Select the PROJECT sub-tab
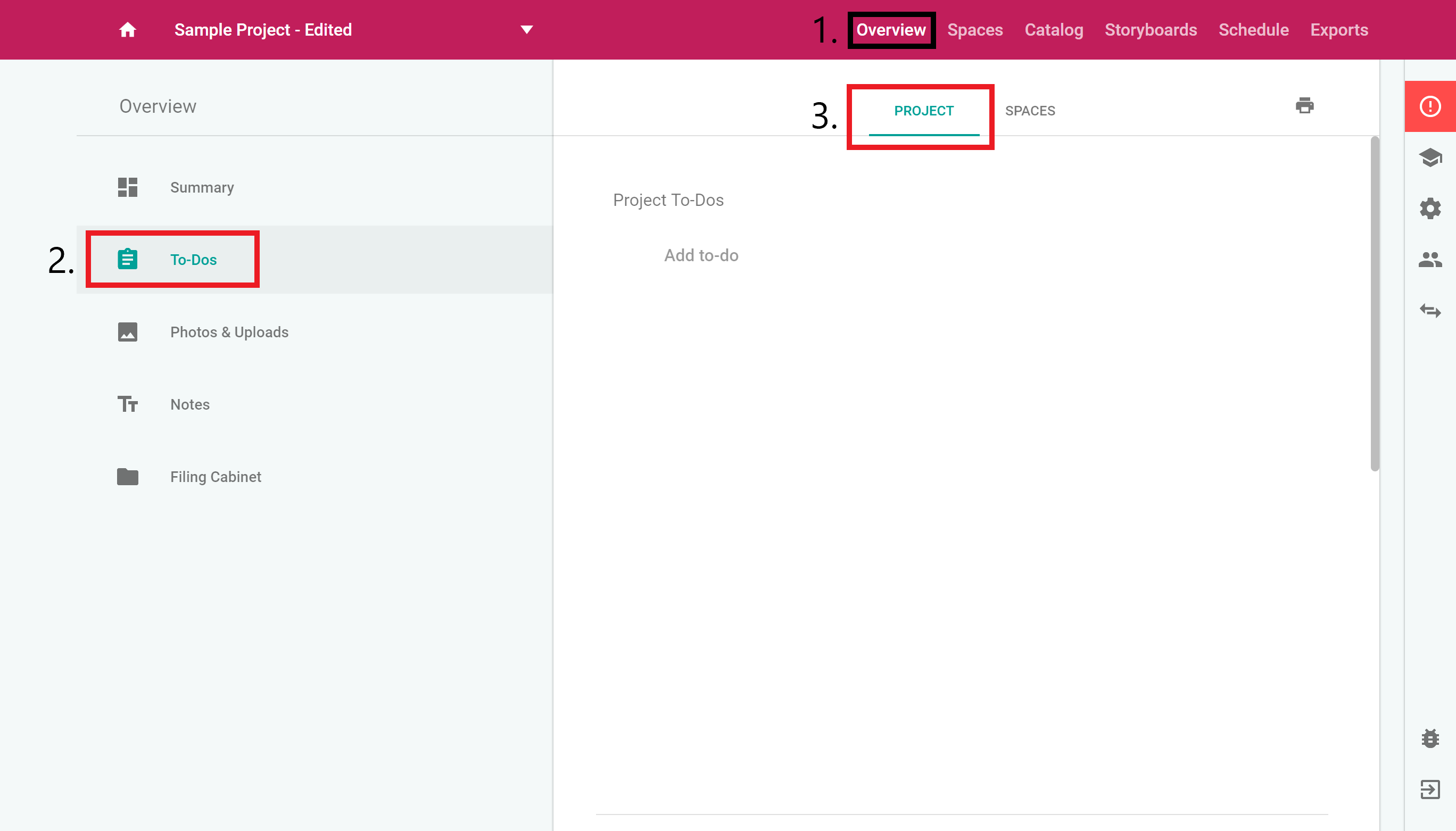Screen dimensions: 1456x831 [923, 111]
